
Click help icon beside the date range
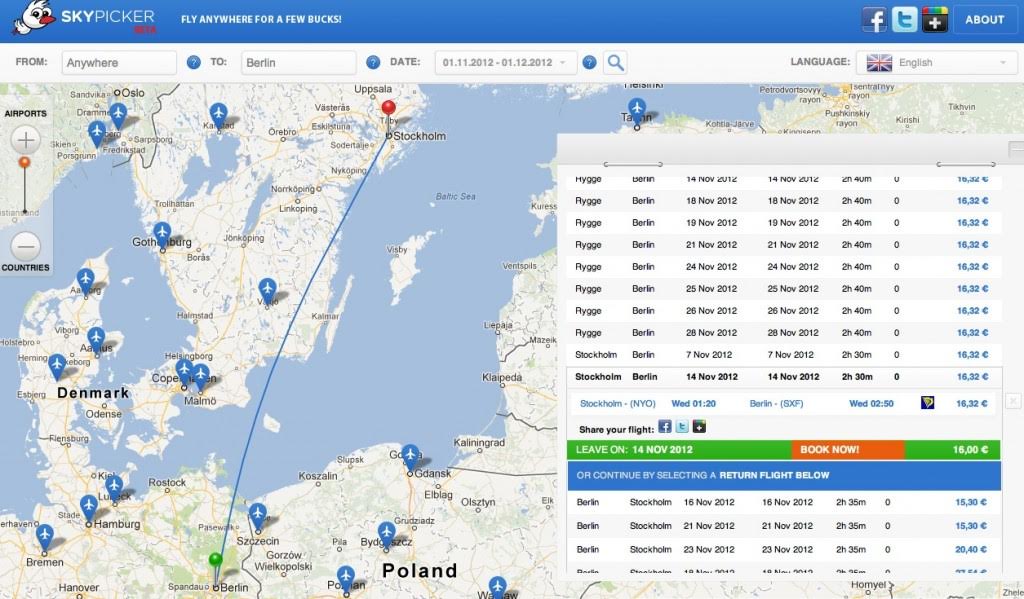click(x=590, y=63)
